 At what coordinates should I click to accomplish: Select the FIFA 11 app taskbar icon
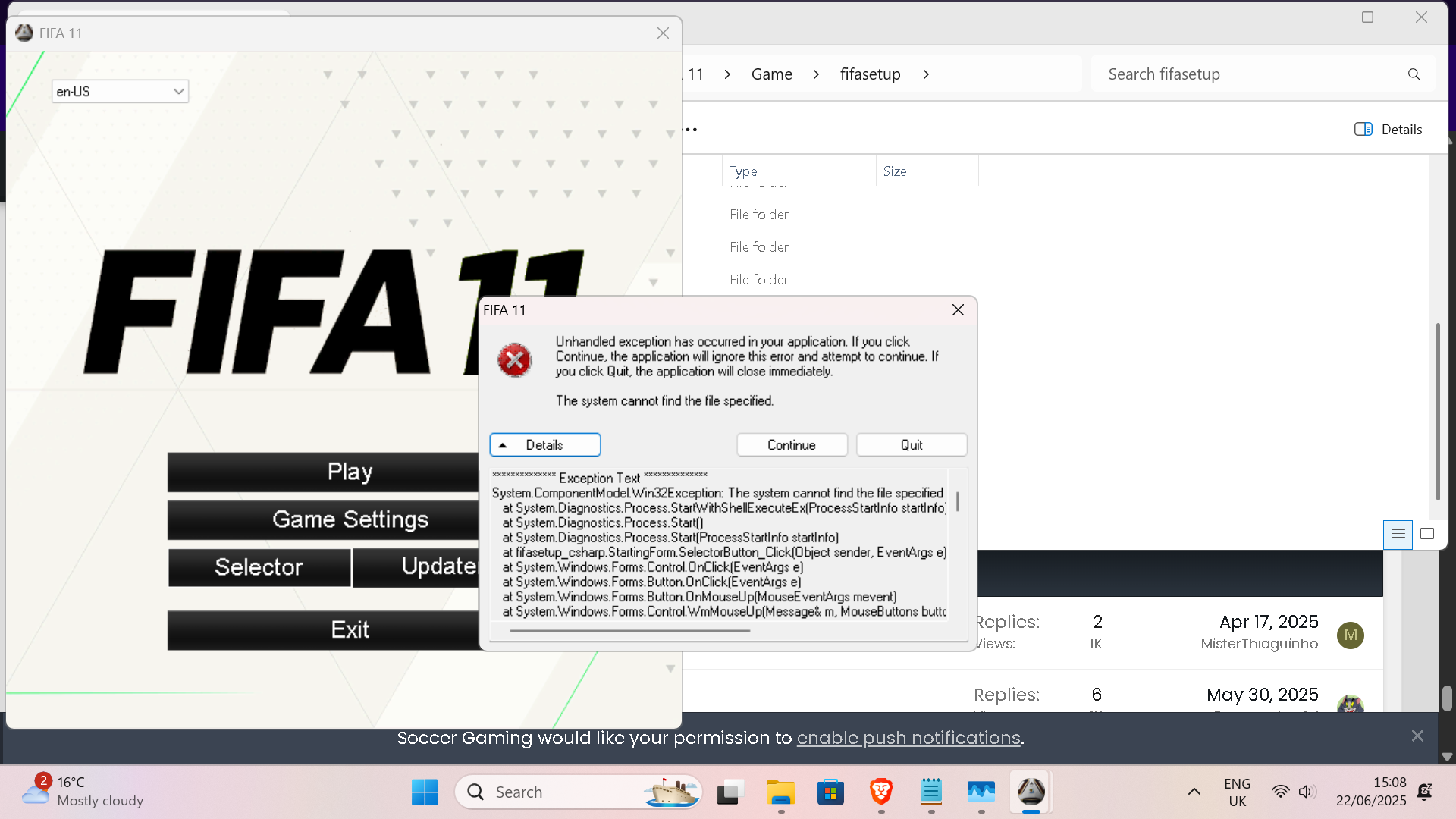click(x=1031, y=792)
